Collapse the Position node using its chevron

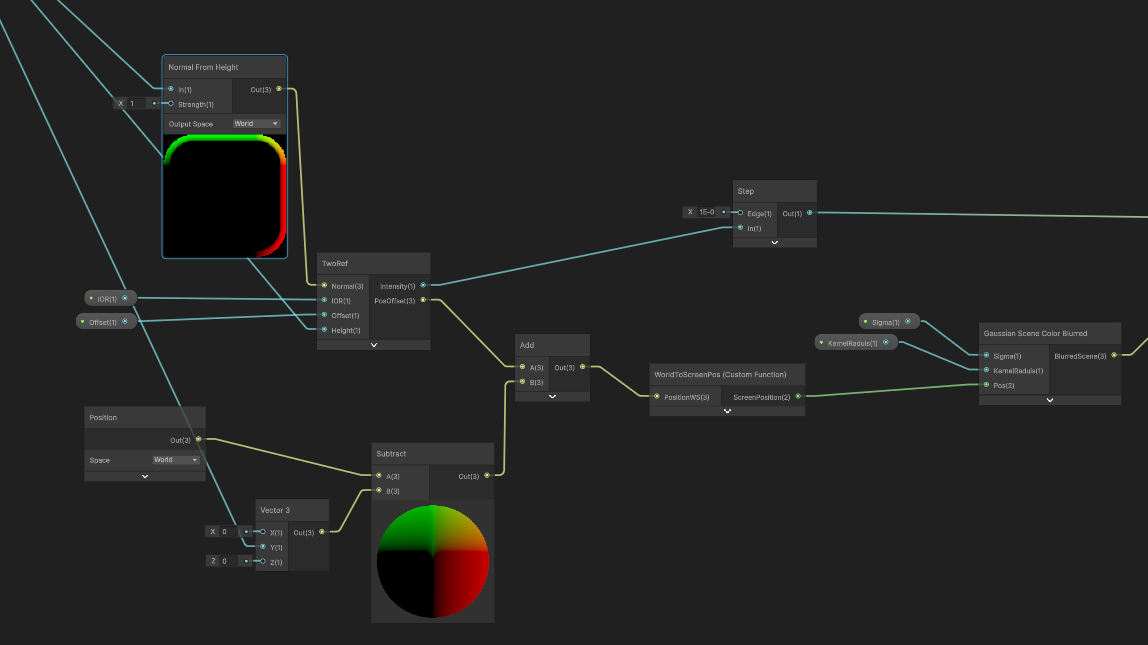145,476
